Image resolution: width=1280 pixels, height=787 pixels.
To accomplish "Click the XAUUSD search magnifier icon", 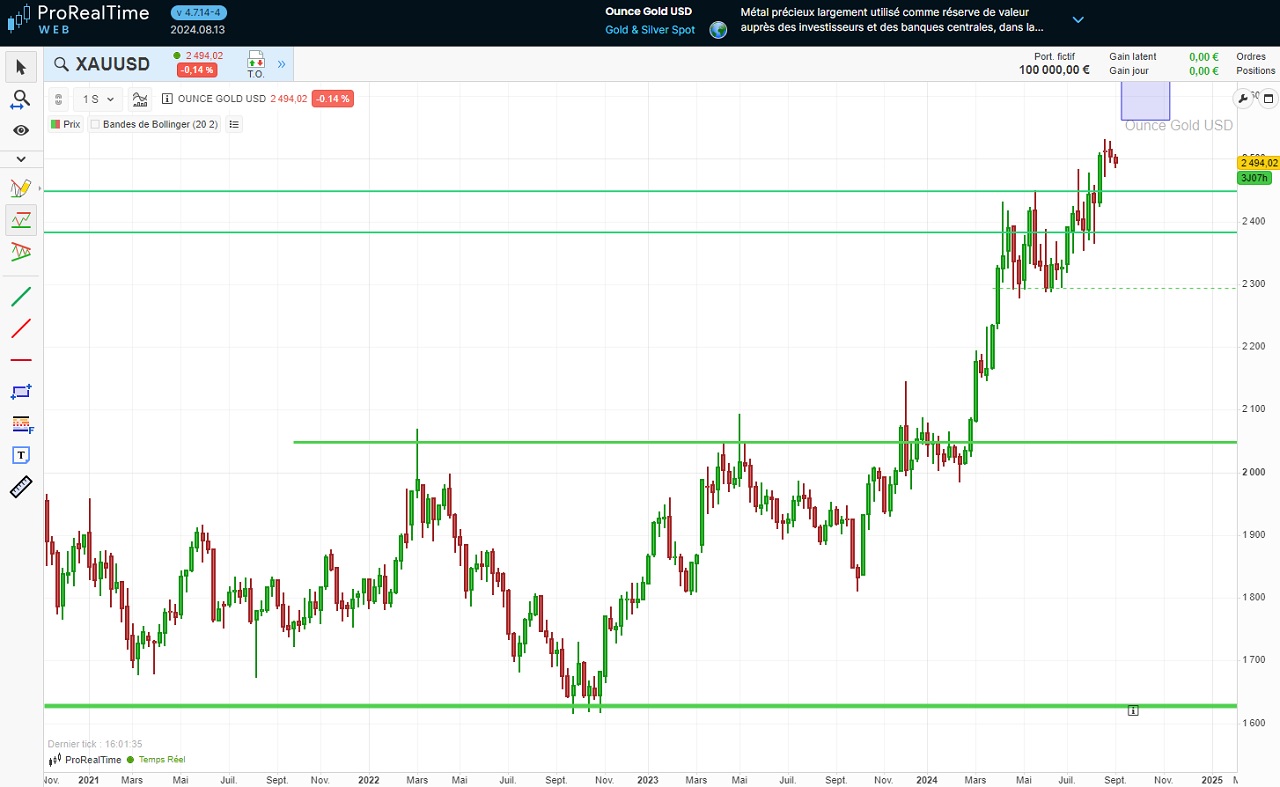I will point(62,64).
